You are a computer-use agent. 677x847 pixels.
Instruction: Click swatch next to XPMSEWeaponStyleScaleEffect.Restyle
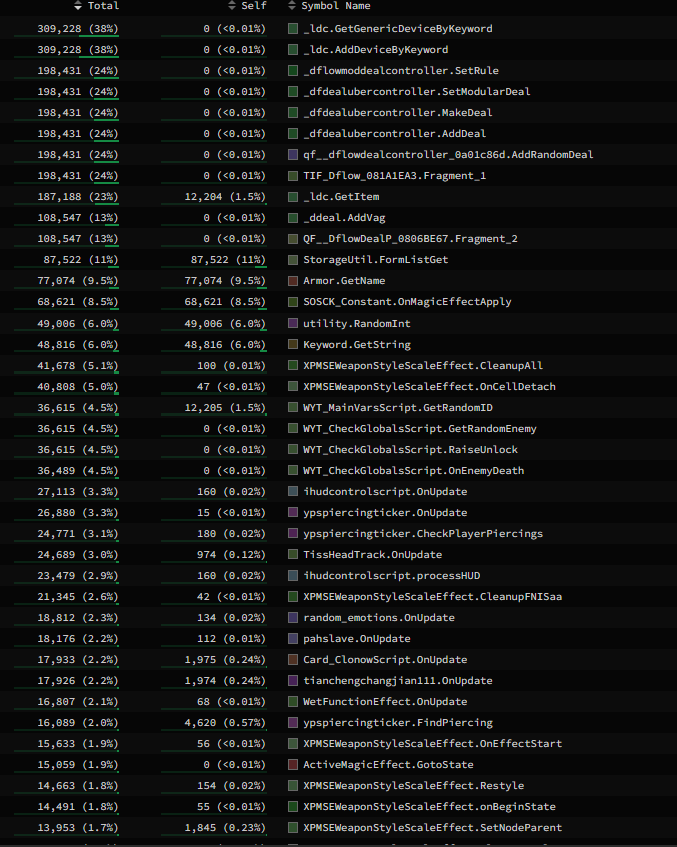tap(293, 786)
